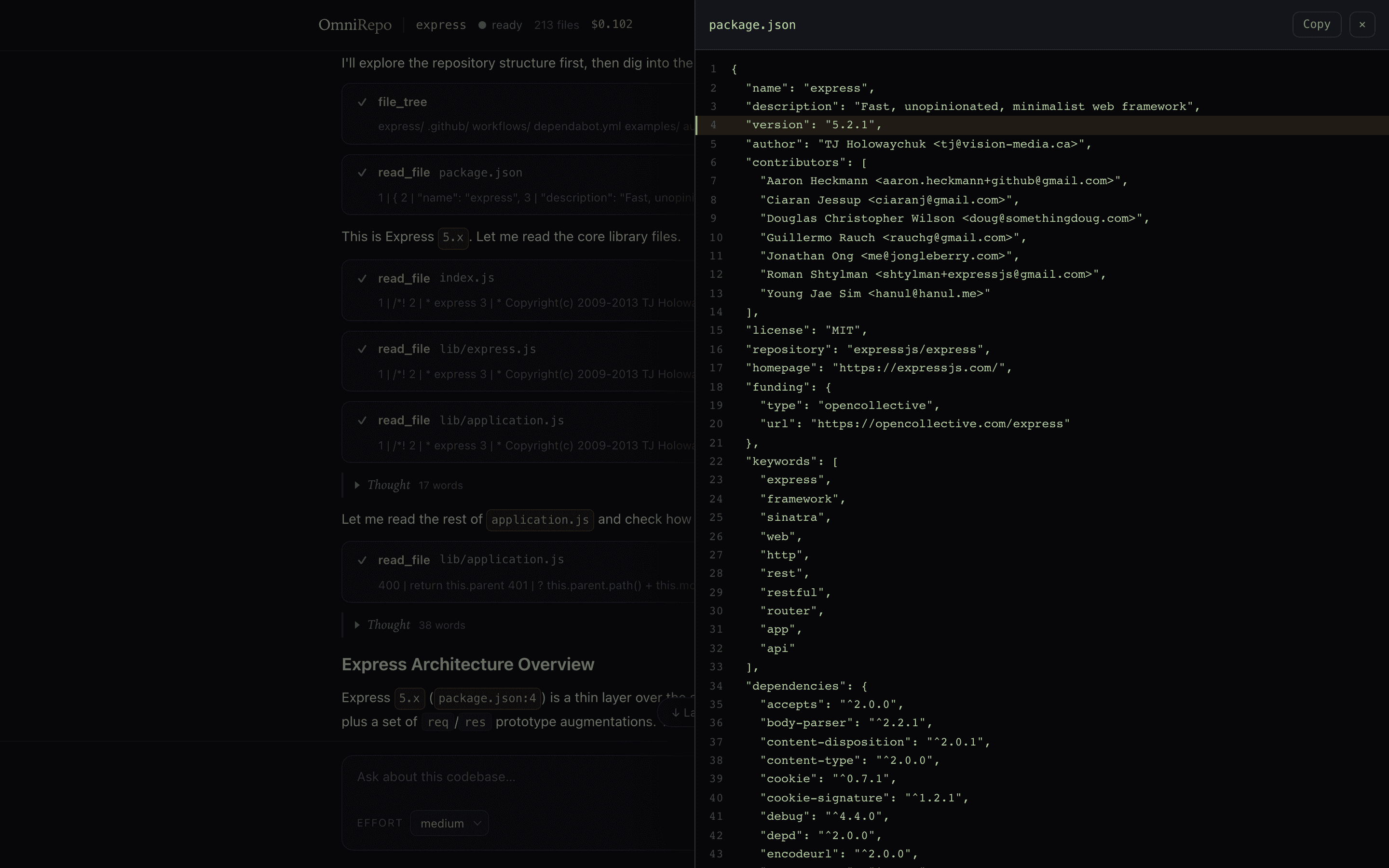Click the "description" line in package.json
Viewport: 1389px width, 868px height.
[x=1042, y=106]
